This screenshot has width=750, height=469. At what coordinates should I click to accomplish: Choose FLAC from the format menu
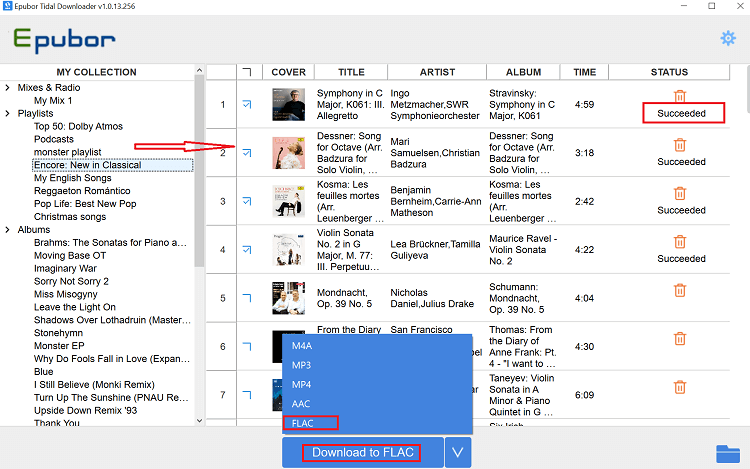[377, 423]
